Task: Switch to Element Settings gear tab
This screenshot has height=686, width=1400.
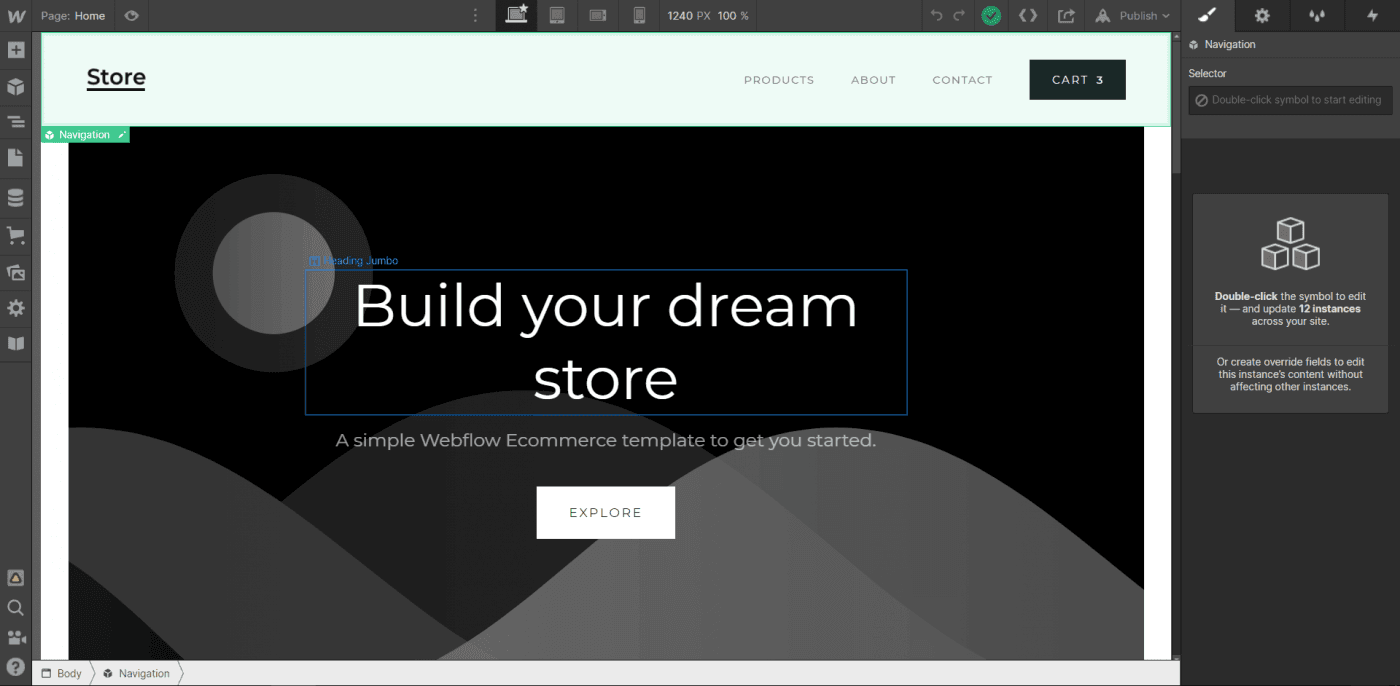Action: (1262, 16)
